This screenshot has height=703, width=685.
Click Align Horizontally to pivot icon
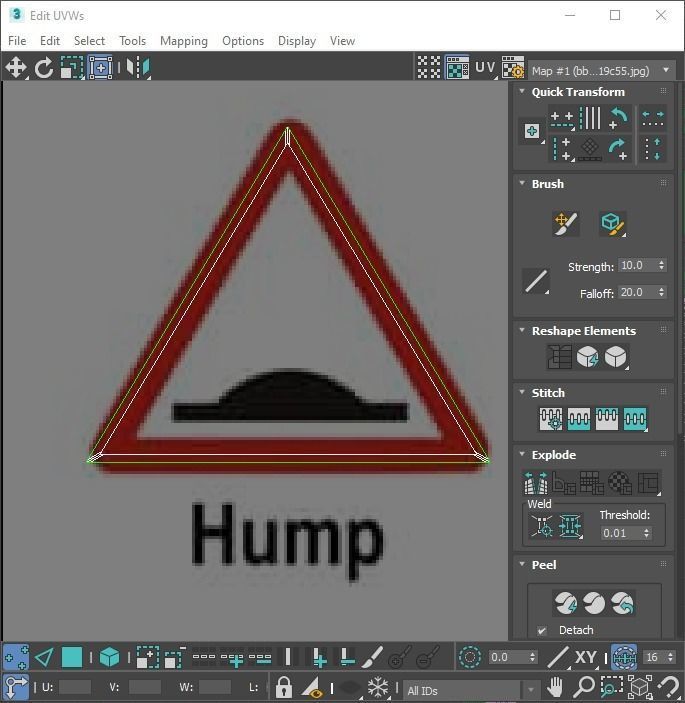tap(562, 119)
